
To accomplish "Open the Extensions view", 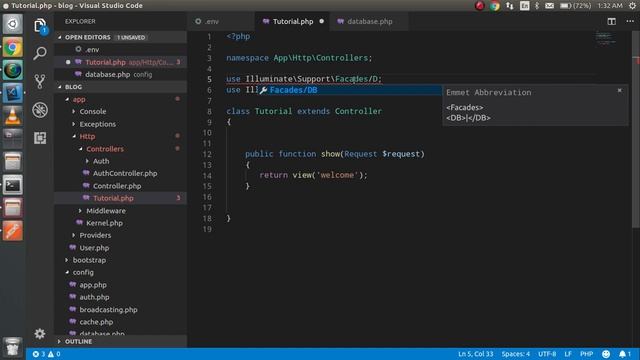I will [40, 138].
